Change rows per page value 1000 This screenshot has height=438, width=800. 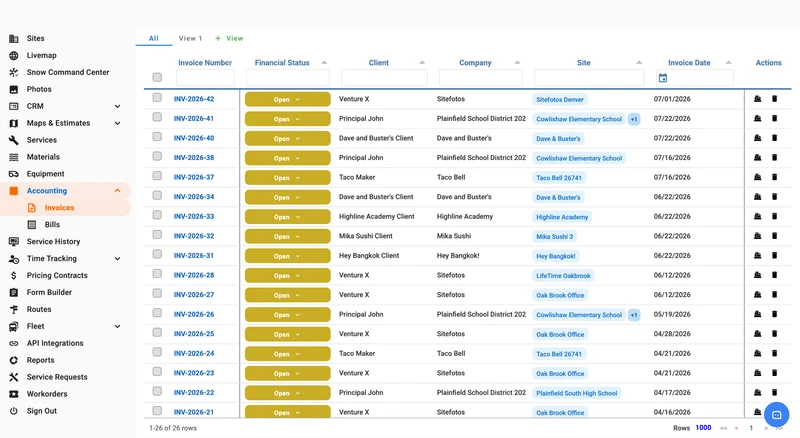pyautogui.click(x=703, y=428)
